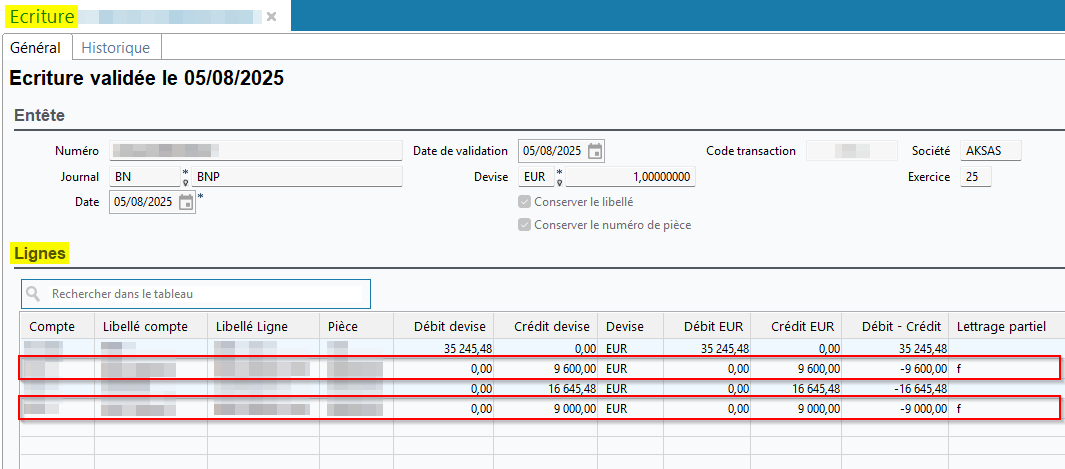
Task: Click the Exercice field showing 25
Action: [975, 177]
